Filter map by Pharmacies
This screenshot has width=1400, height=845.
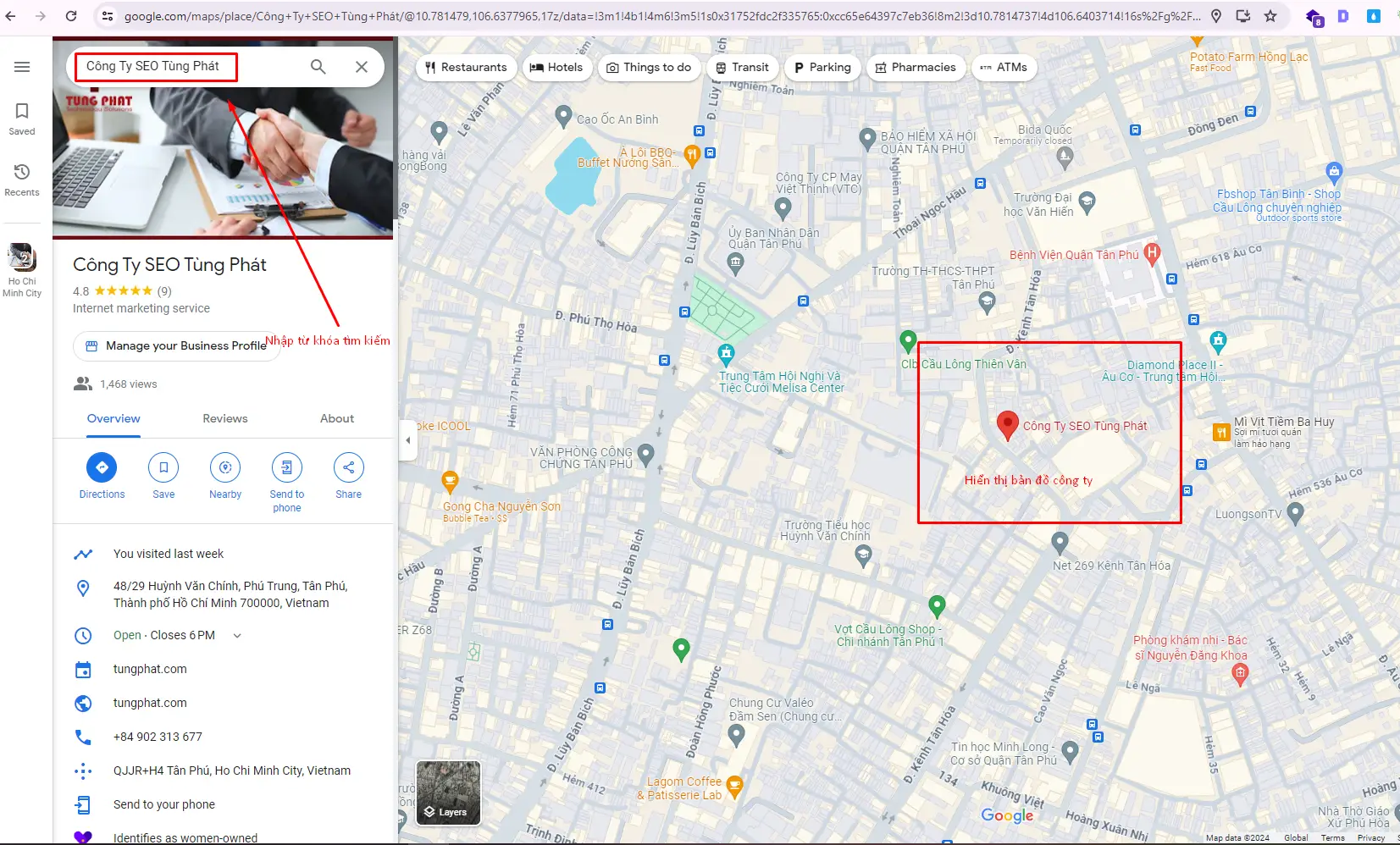[916, 67]
